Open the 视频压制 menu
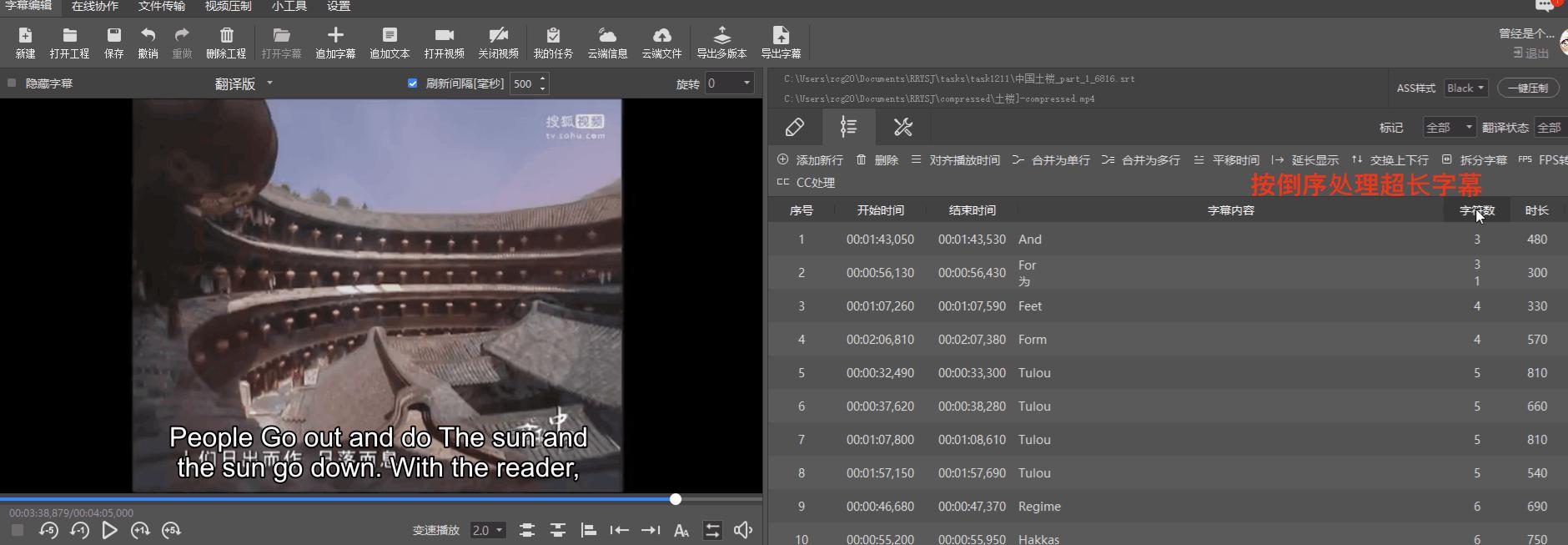Screen dimensions: 1568x545 click(228, 7)
